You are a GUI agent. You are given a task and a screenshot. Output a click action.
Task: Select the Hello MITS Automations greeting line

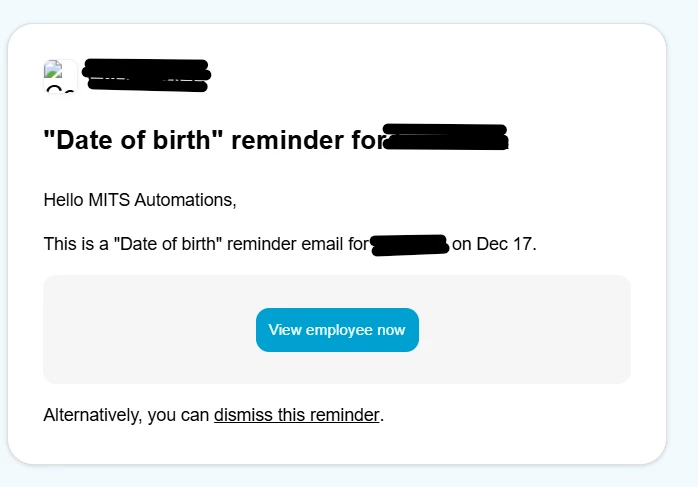(x=140, y=200)
